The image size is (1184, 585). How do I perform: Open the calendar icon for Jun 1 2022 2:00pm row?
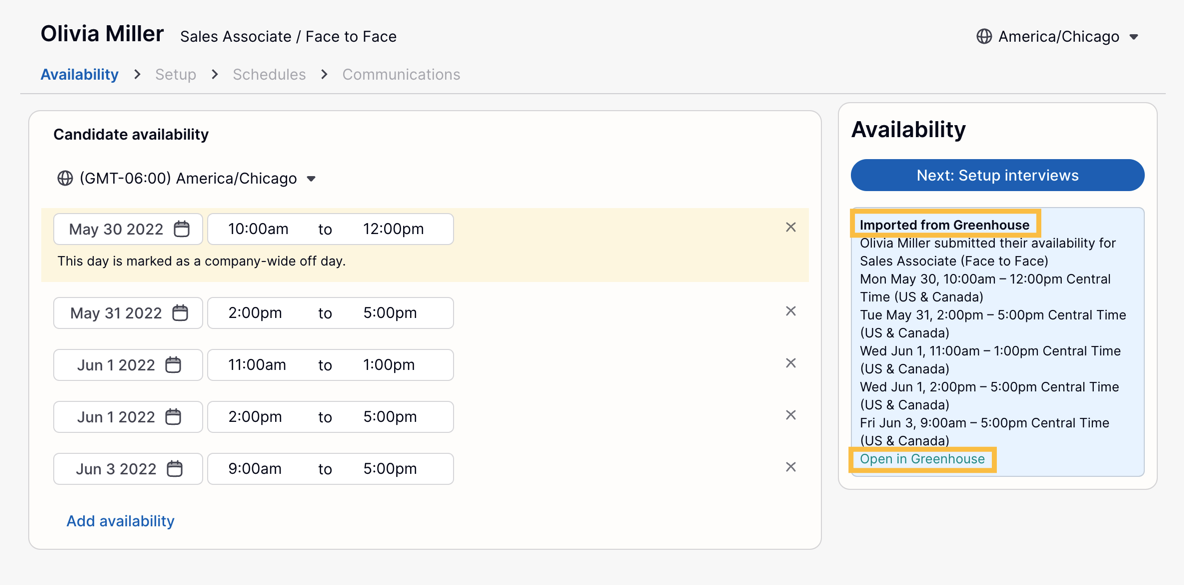click(173, 417)
